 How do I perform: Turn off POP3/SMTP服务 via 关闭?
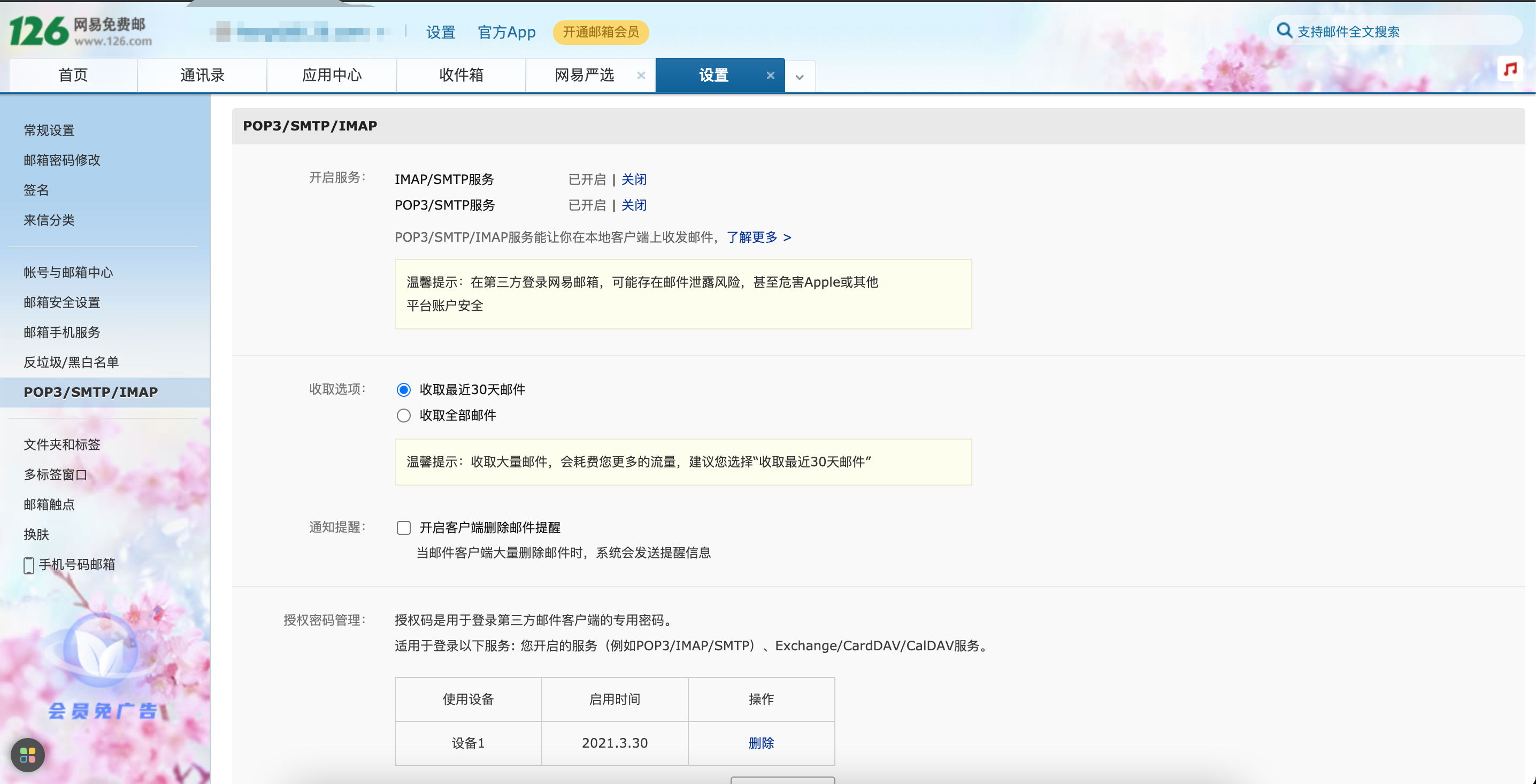[x=634, y=205]
